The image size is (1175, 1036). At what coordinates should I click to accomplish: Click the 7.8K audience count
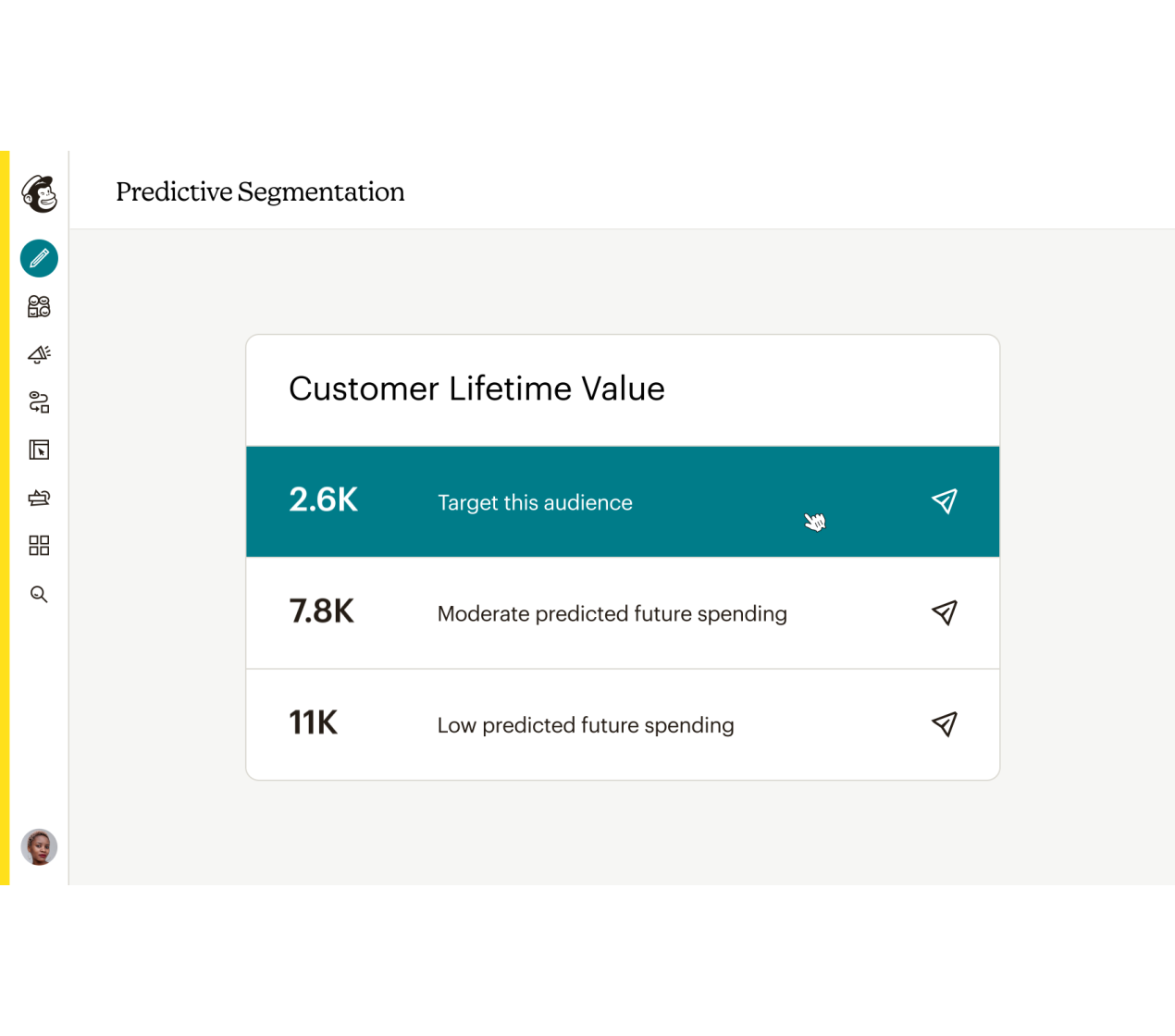(321, 611)
